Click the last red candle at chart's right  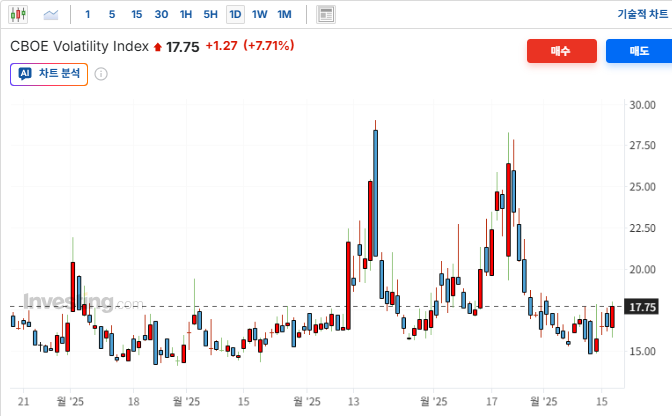point(612,317)
